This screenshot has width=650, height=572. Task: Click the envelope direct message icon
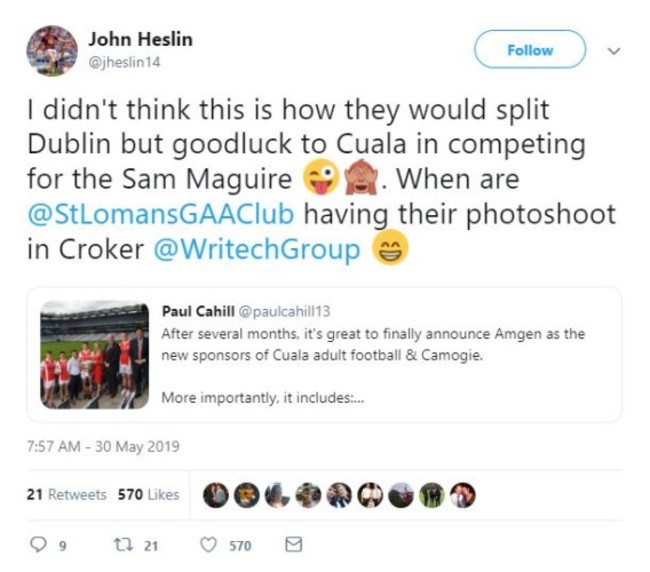[x=294, y=544]
